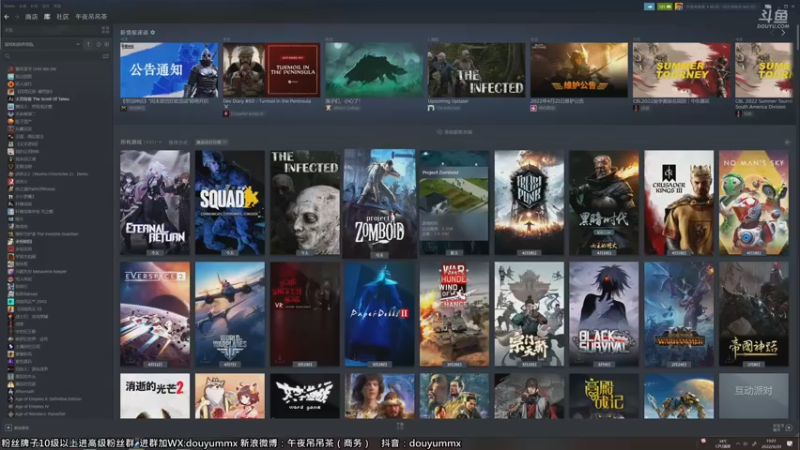
Task: Open Paper Dolls II cover
Action: pyautogui.click(x=380, y=314)
